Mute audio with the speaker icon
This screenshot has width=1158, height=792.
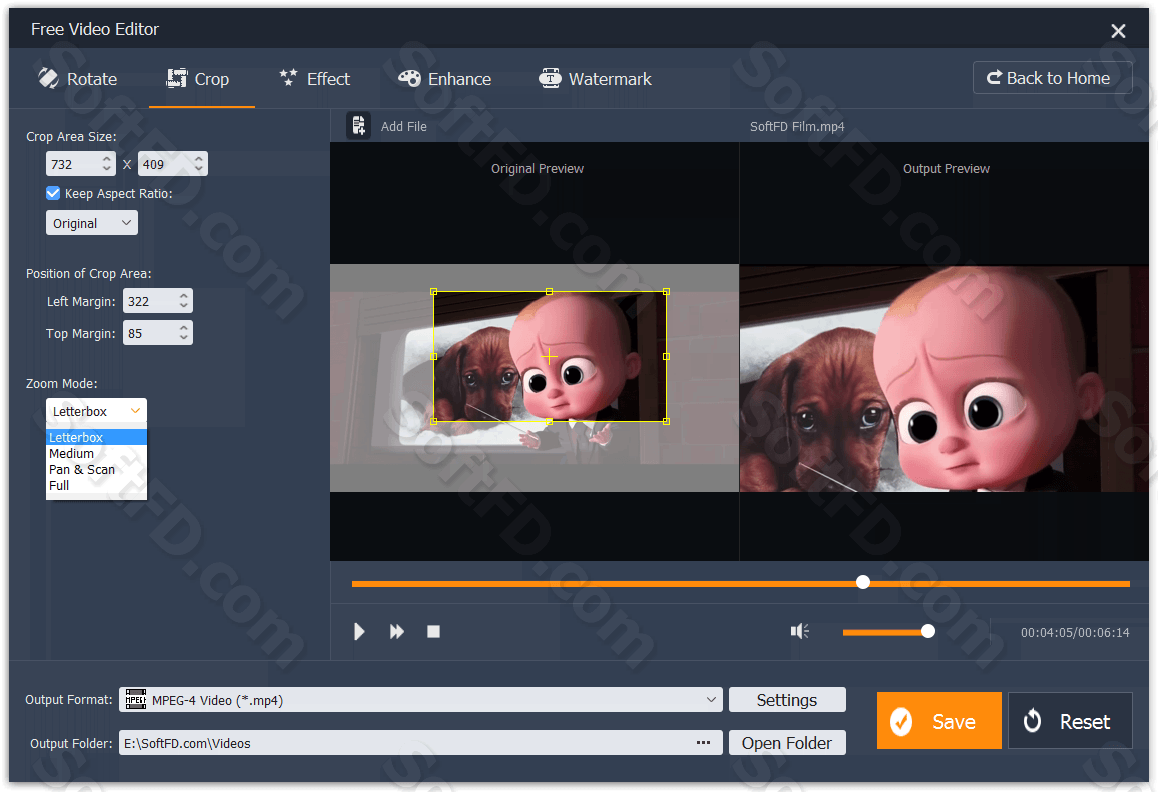800,631
